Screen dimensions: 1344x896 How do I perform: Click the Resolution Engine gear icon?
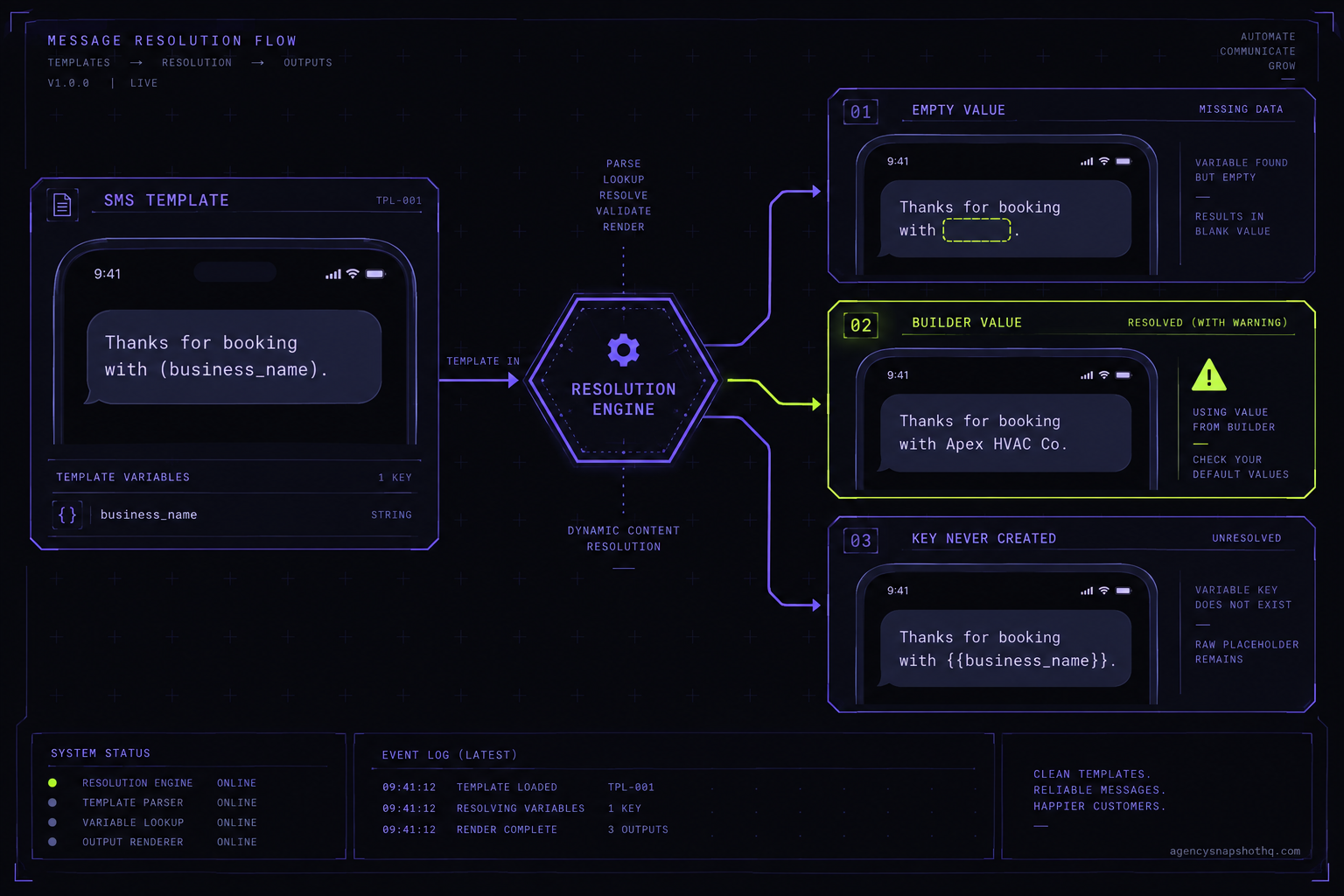624,350
